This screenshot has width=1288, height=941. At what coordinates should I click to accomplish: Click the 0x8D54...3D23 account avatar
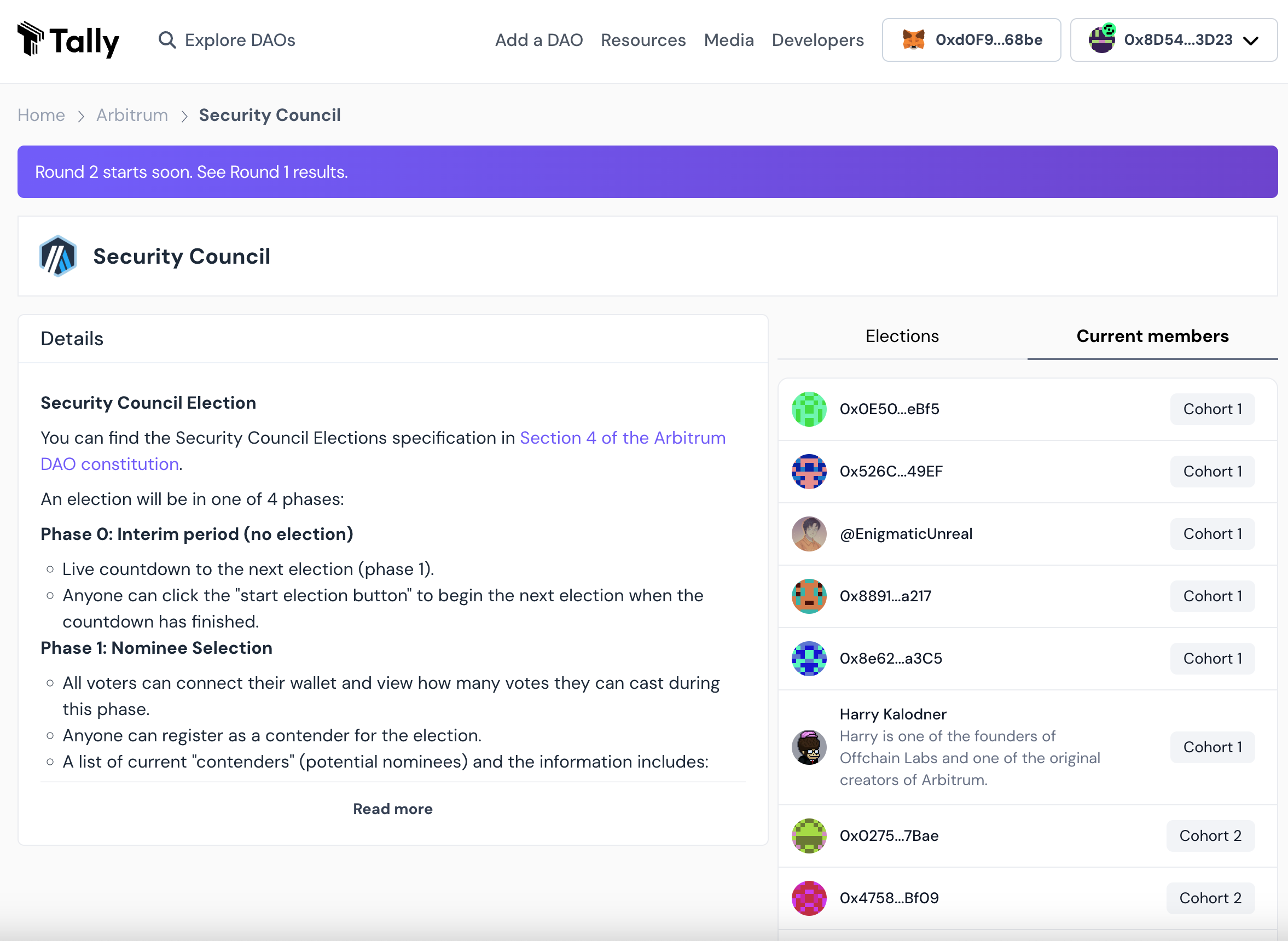point(1102,39)
